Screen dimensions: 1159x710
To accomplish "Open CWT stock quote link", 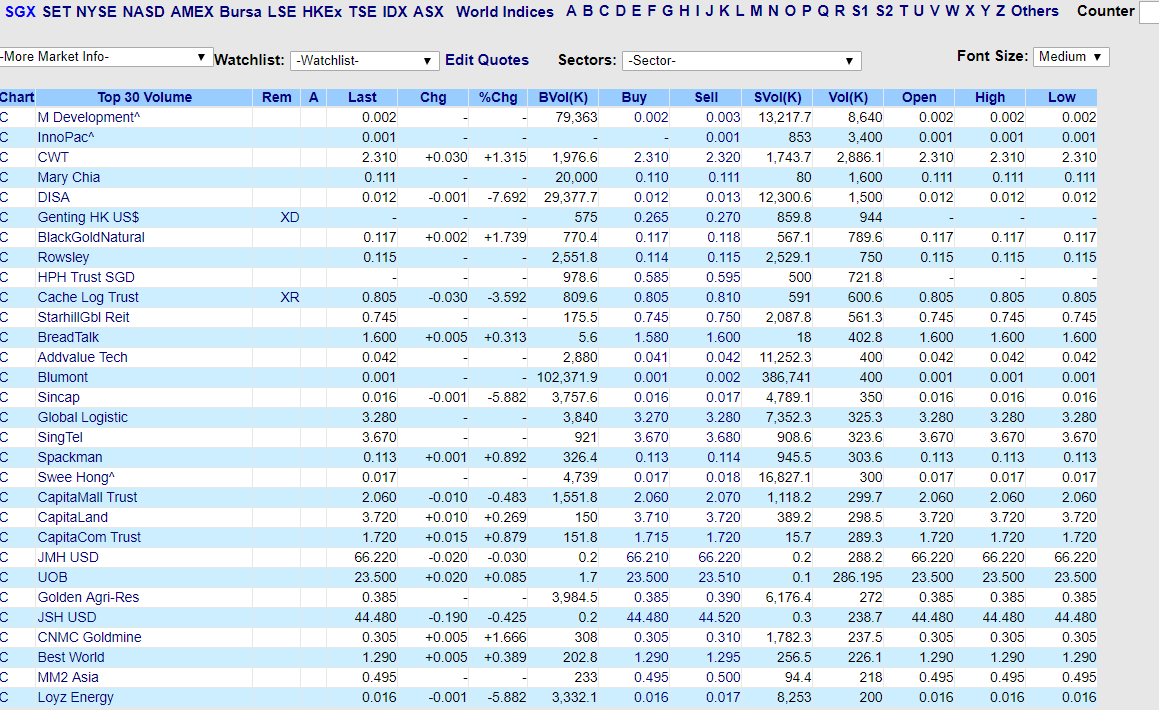I will (x=53, y=157).
